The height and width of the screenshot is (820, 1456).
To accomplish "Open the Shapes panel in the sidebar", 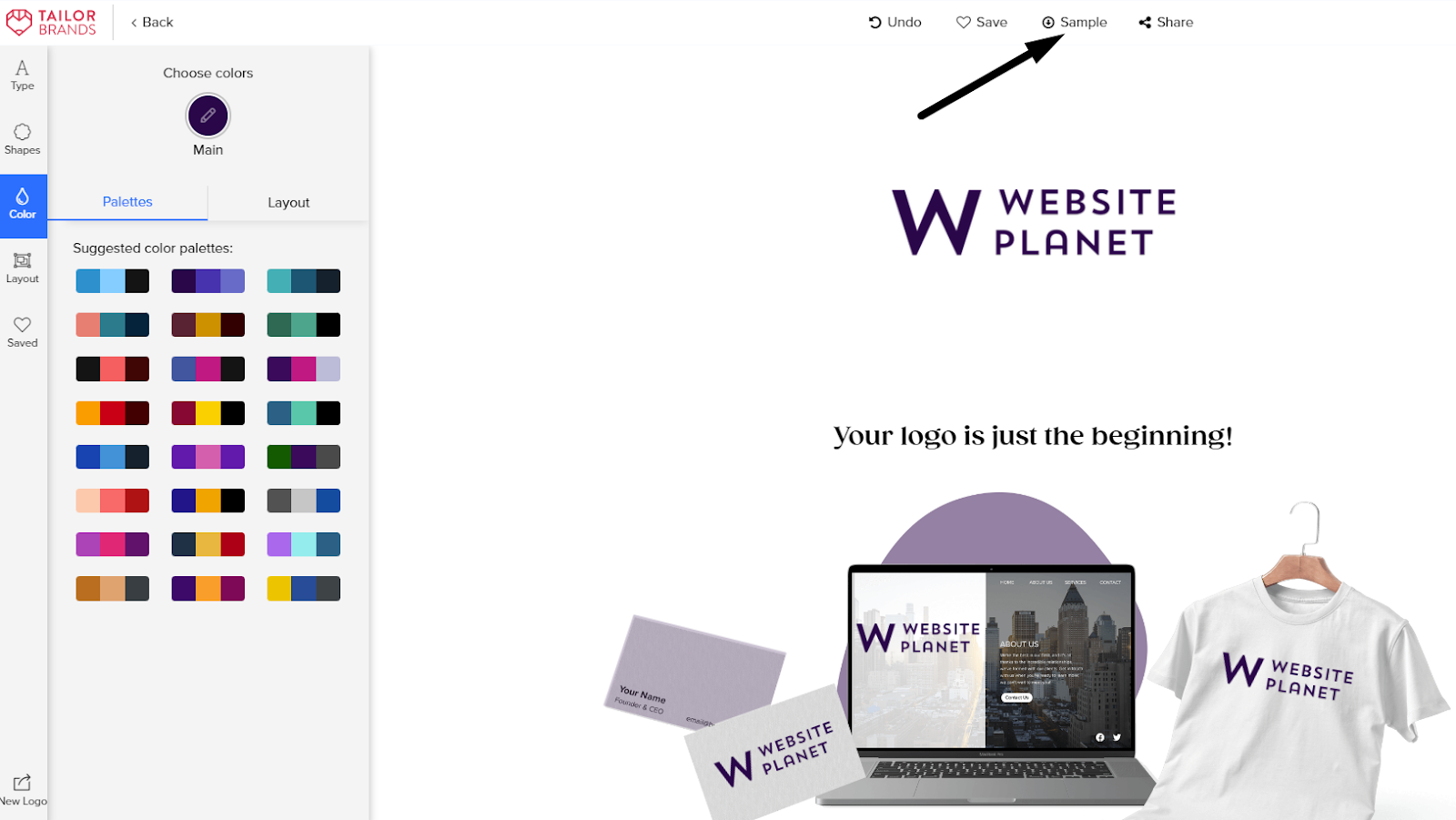I will (x=23, y=139).
